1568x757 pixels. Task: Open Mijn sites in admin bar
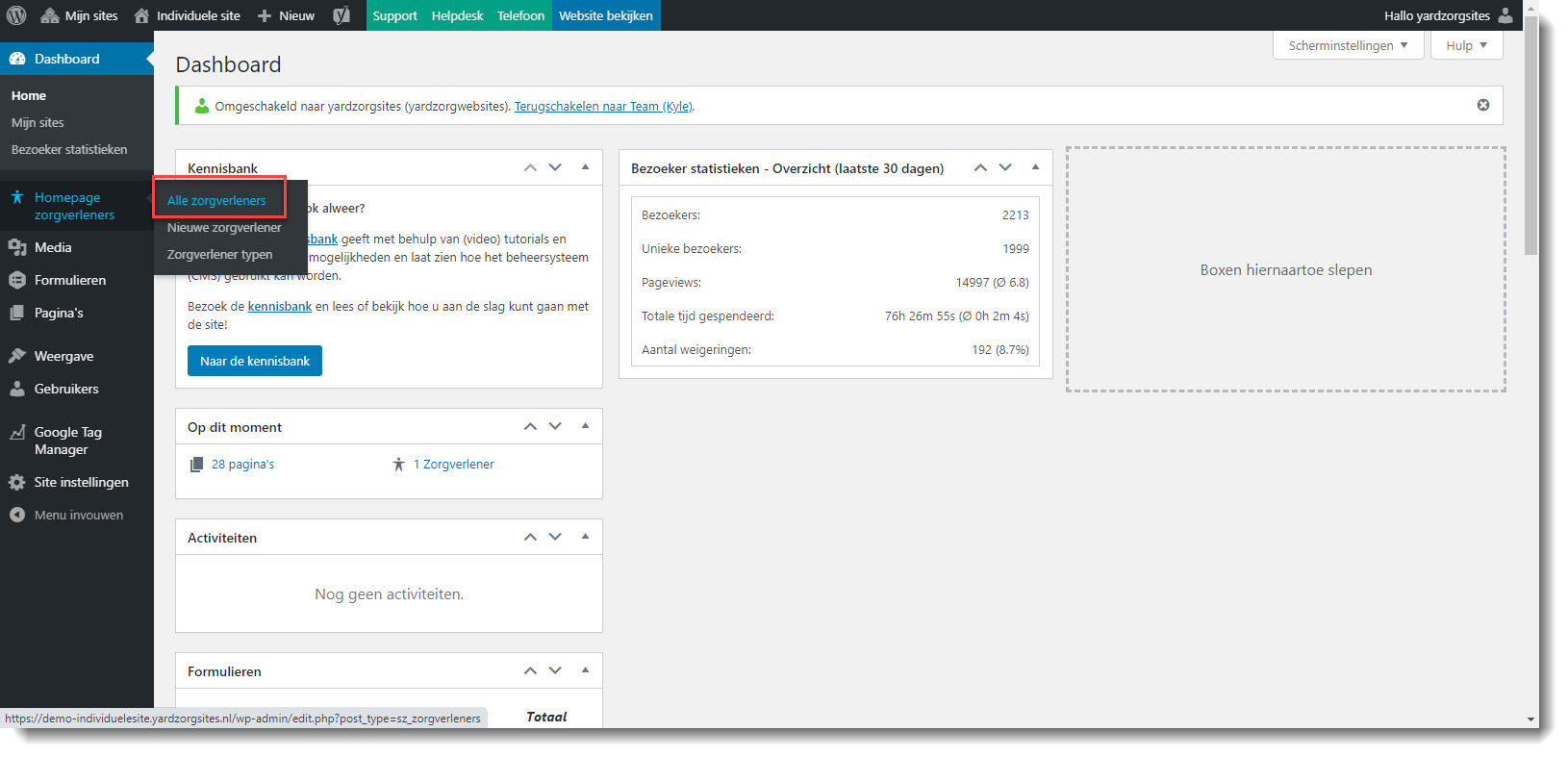pyautogui.click(x=79, y=15)
